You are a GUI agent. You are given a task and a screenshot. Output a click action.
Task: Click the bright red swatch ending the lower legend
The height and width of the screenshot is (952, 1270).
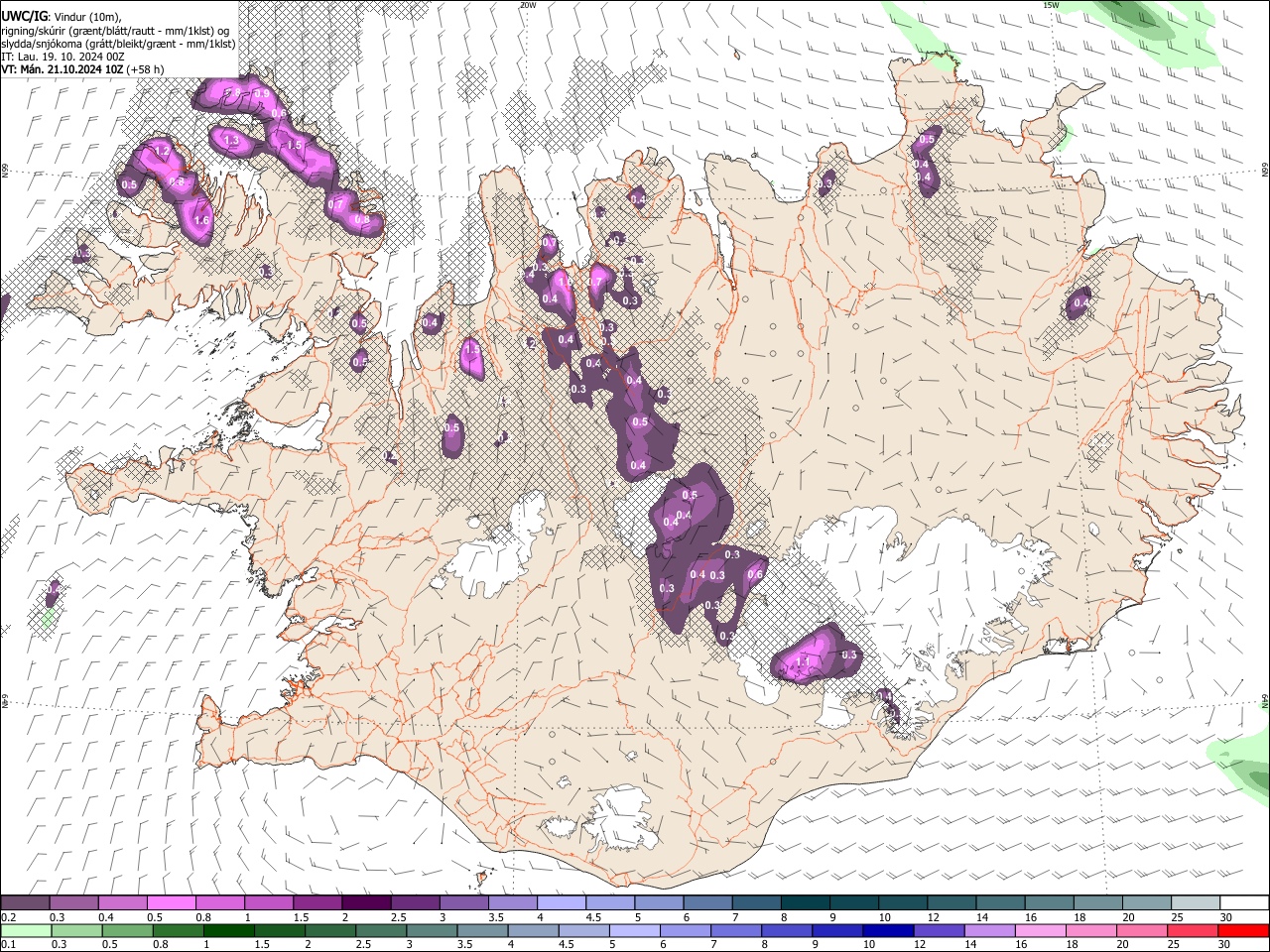(x=1242, y=930)
